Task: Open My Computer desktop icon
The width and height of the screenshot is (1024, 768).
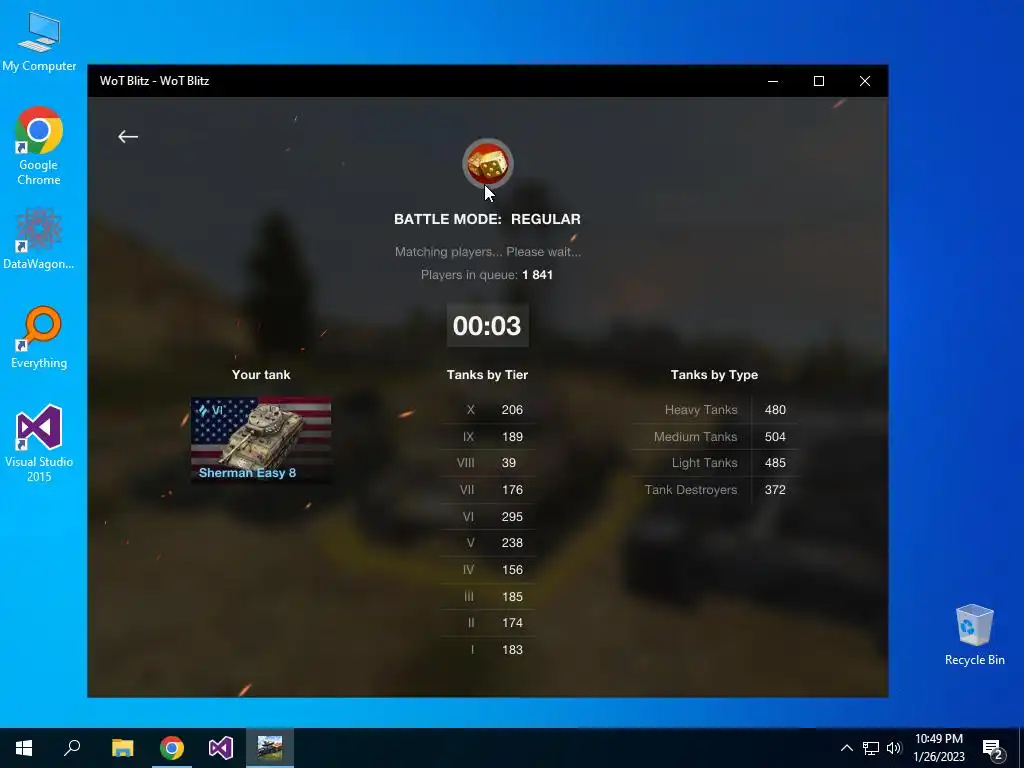Action: [39, 42]
